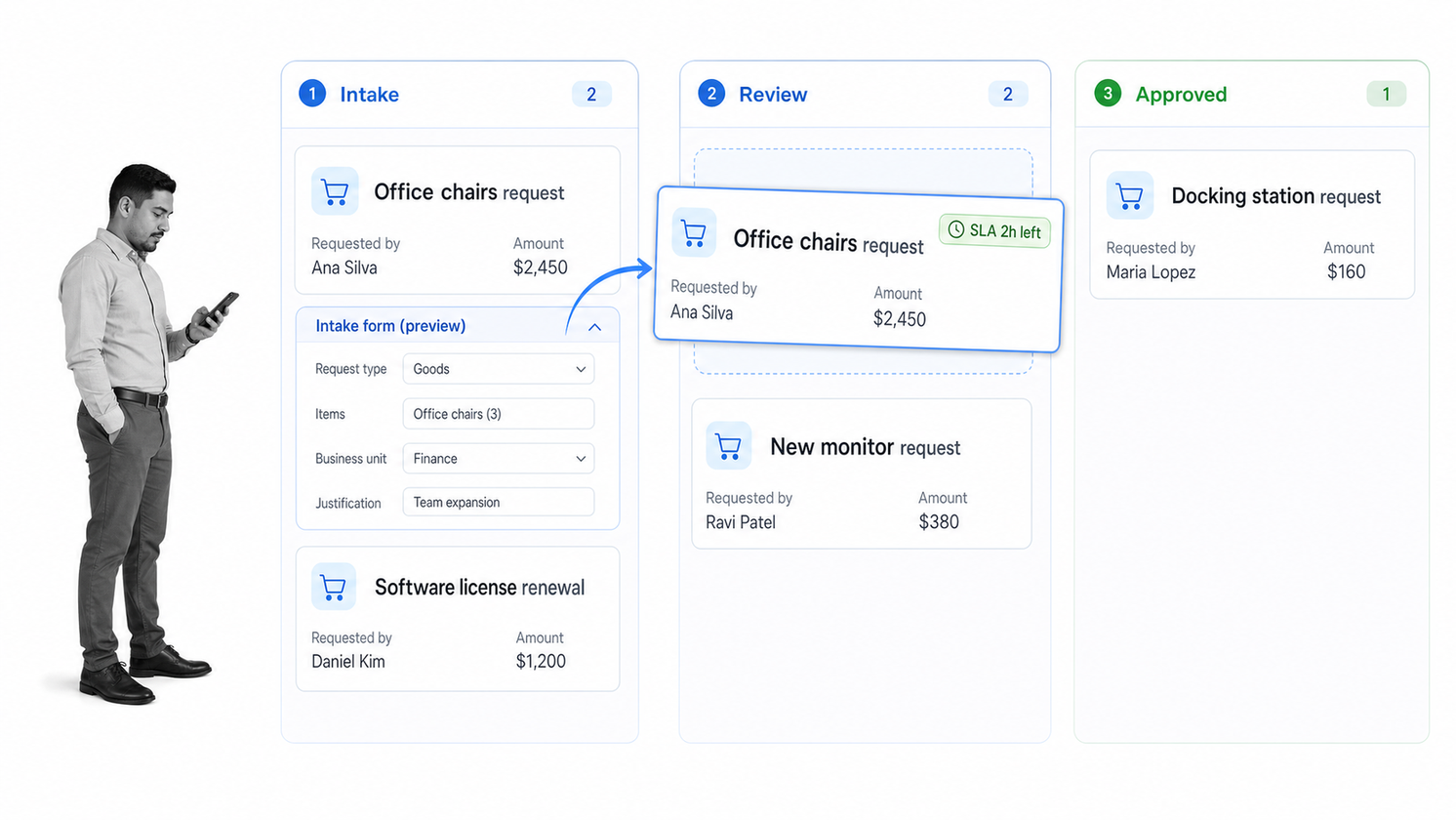Image resolution: width=1456 pixels, height=820 pixels.
Task: Click Ana Silva on the Review card
Action: pyautogui.click(x=702, y=312)
